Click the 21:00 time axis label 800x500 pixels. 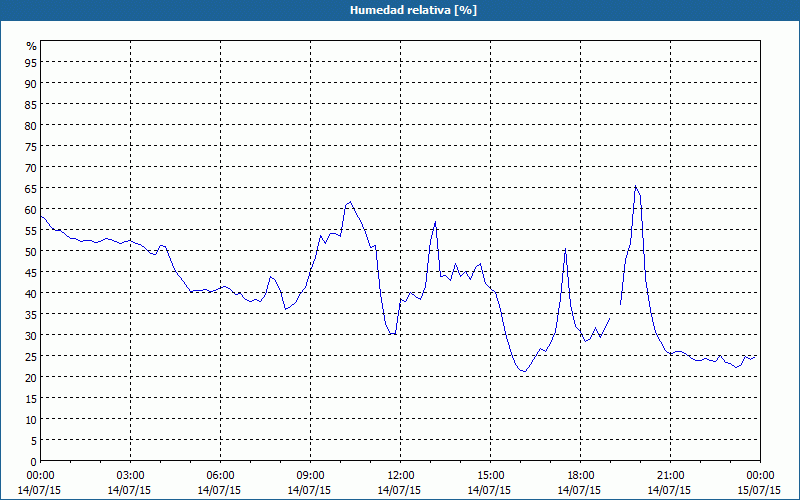click(x=670, y=476)
